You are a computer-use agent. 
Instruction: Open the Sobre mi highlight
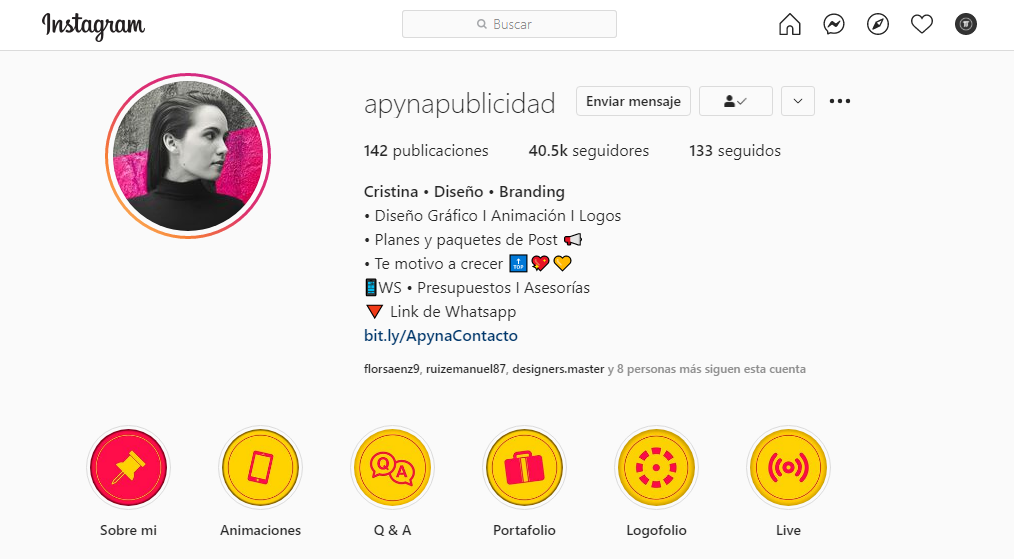(128, 467)
